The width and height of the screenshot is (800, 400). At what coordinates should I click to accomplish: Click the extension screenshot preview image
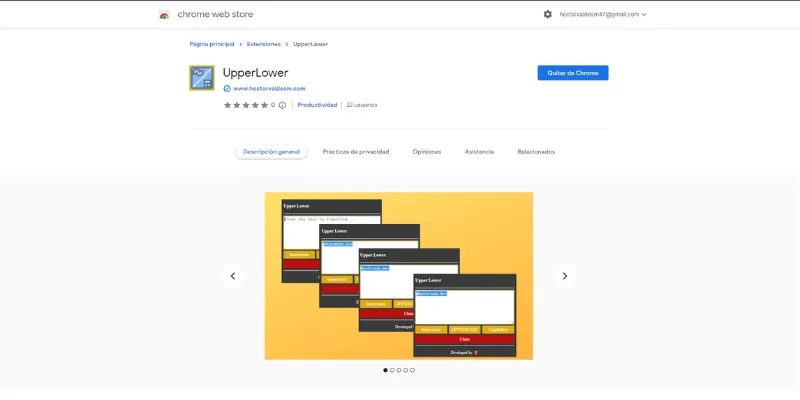click(398, 276)
